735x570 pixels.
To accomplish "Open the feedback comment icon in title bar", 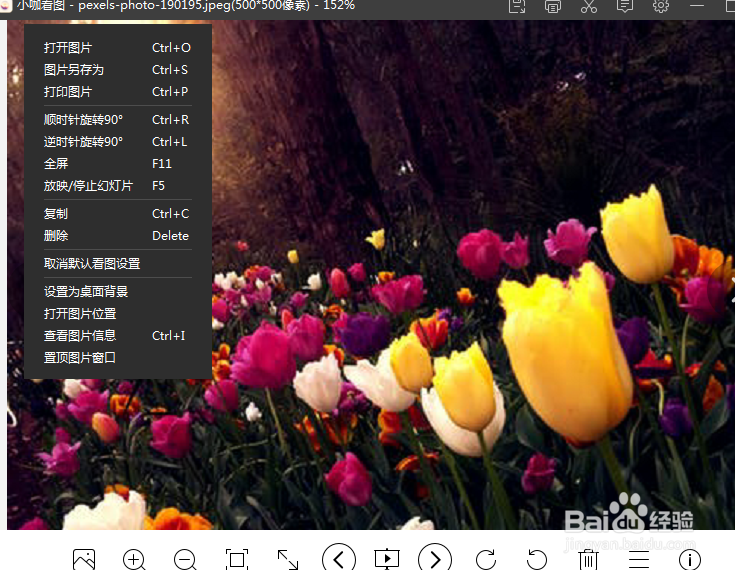I will 625,6.
